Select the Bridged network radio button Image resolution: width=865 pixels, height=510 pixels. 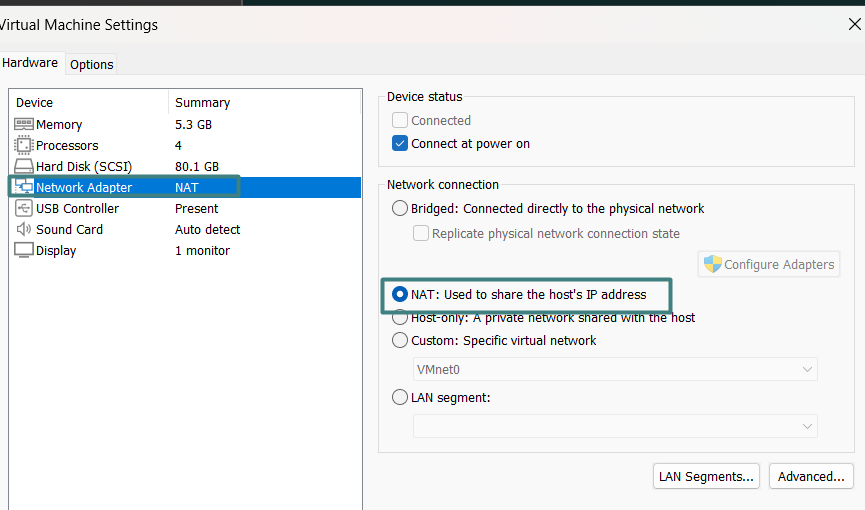(x=400, y=209)
